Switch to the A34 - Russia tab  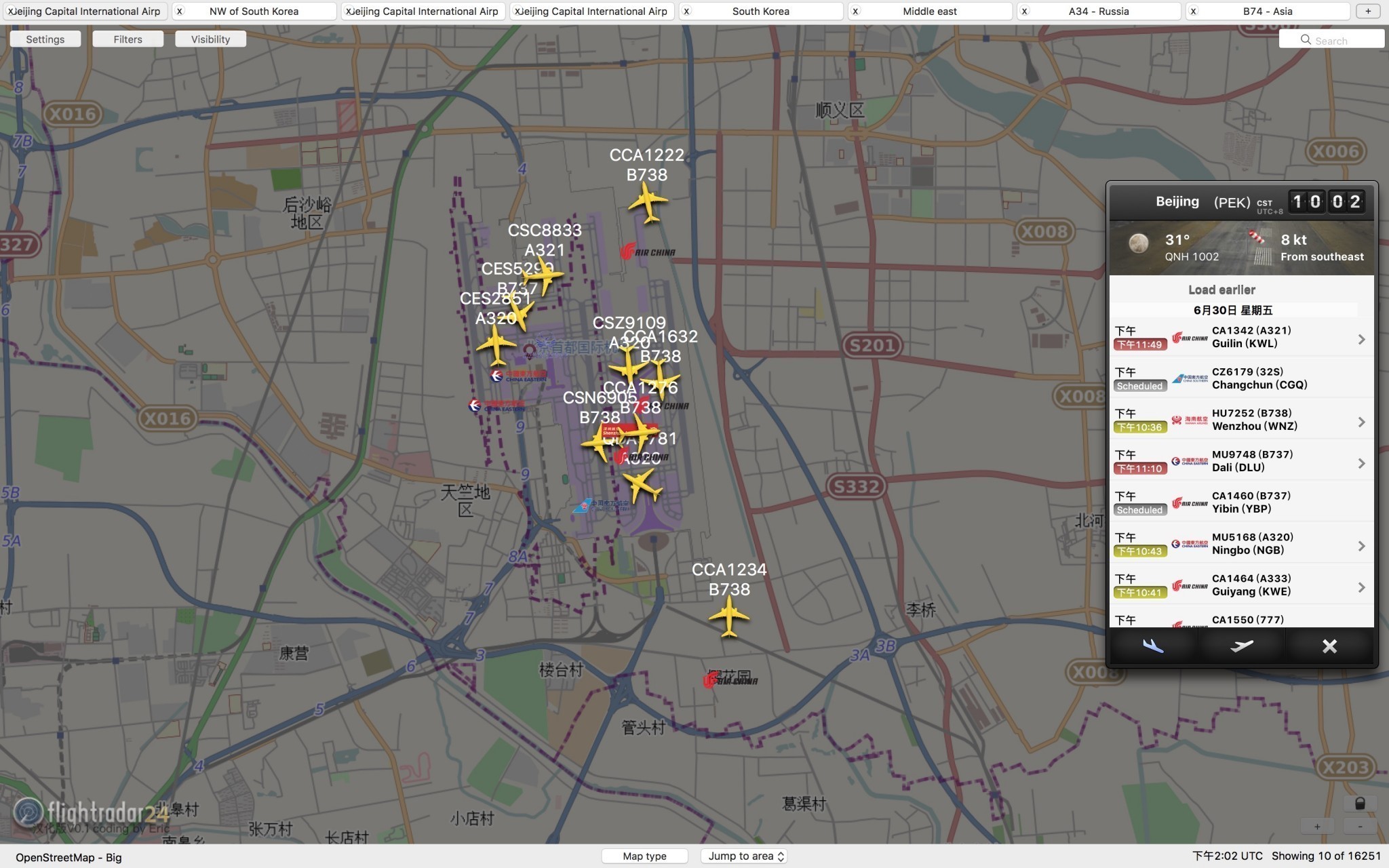[x=1098, y=12]
